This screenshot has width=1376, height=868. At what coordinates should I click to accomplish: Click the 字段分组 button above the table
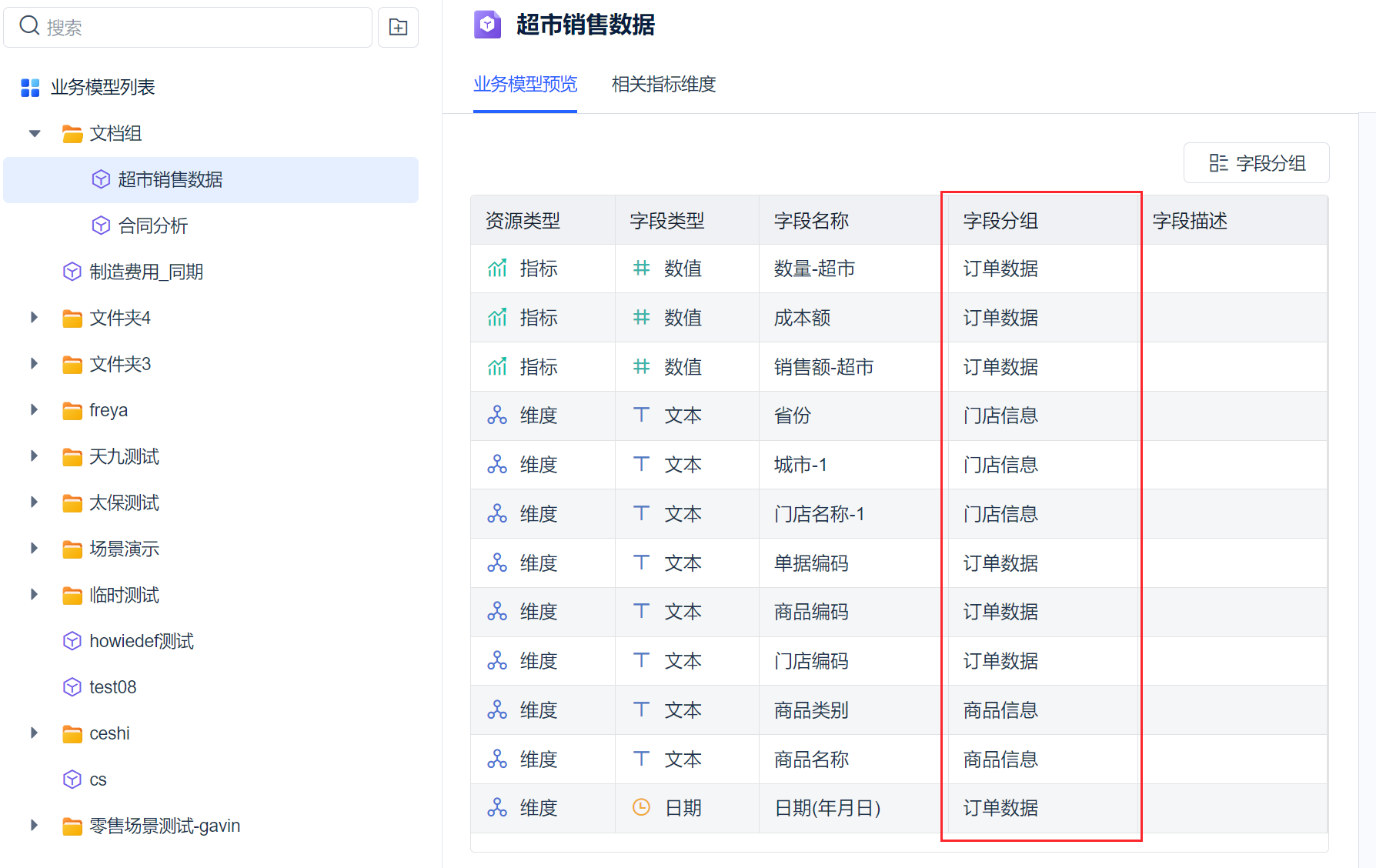point(1256,162)
